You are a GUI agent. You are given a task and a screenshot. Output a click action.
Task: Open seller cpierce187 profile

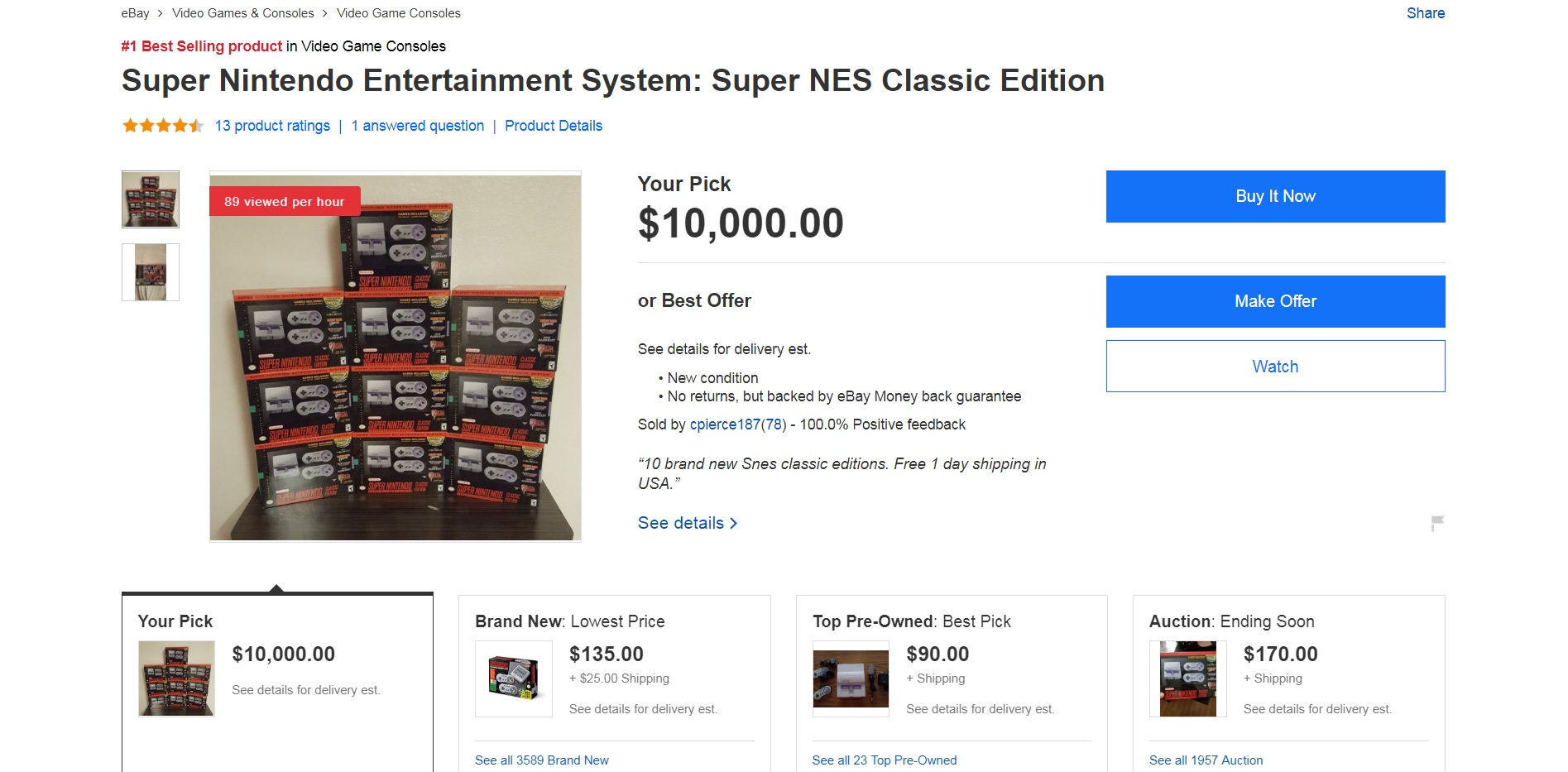(725, 424)
